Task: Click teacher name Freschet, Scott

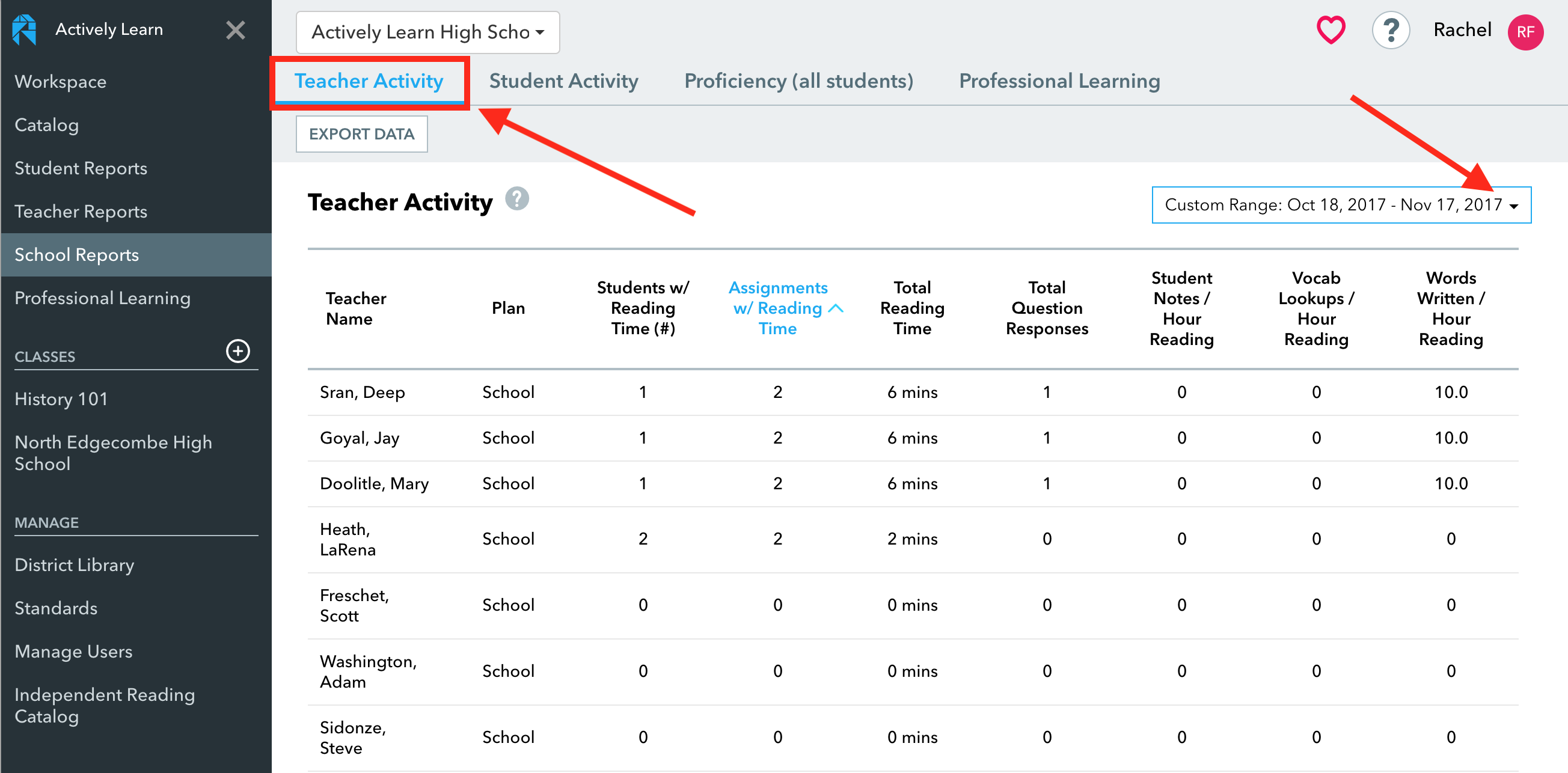Action: (354, 606)
